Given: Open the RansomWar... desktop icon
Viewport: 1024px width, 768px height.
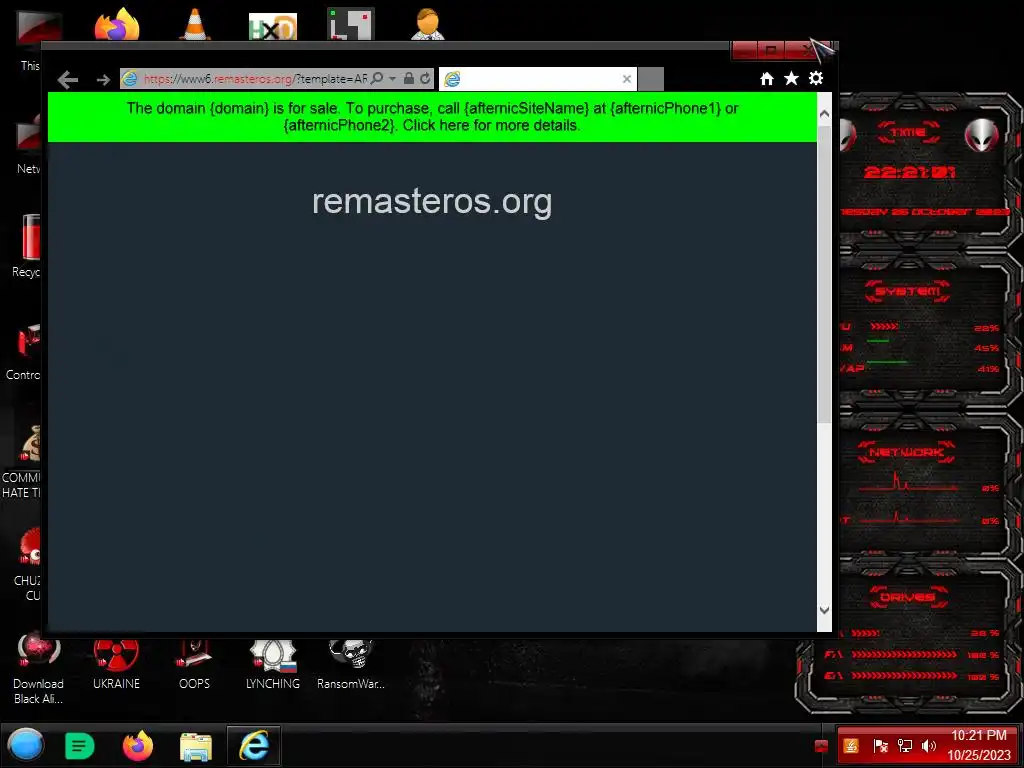Looking at the screenshot, I should [x=351, y=665].
